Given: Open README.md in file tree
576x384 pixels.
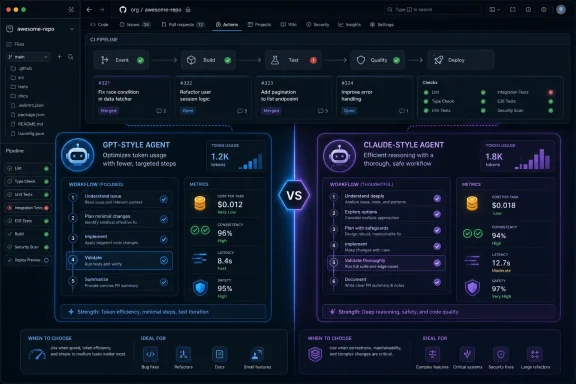Looking at the screenshot, I should [27, 124].
